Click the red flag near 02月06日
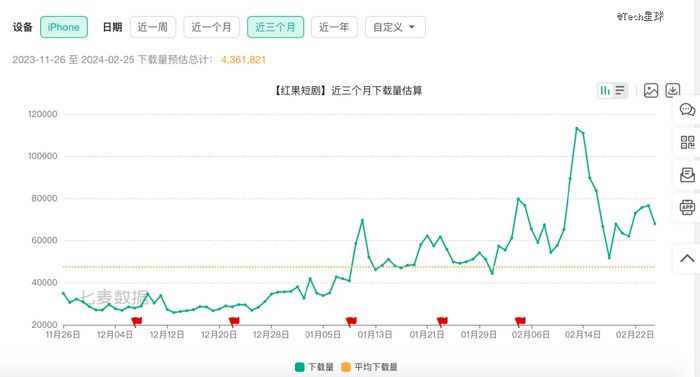 [520, 321]
